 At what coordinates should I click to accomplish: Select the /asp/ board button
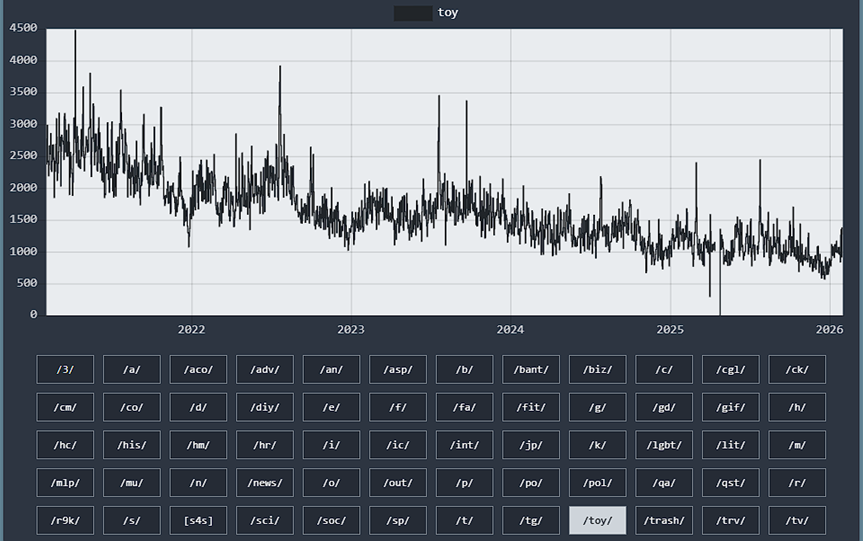pyautogui.click(x=398, y=369)
